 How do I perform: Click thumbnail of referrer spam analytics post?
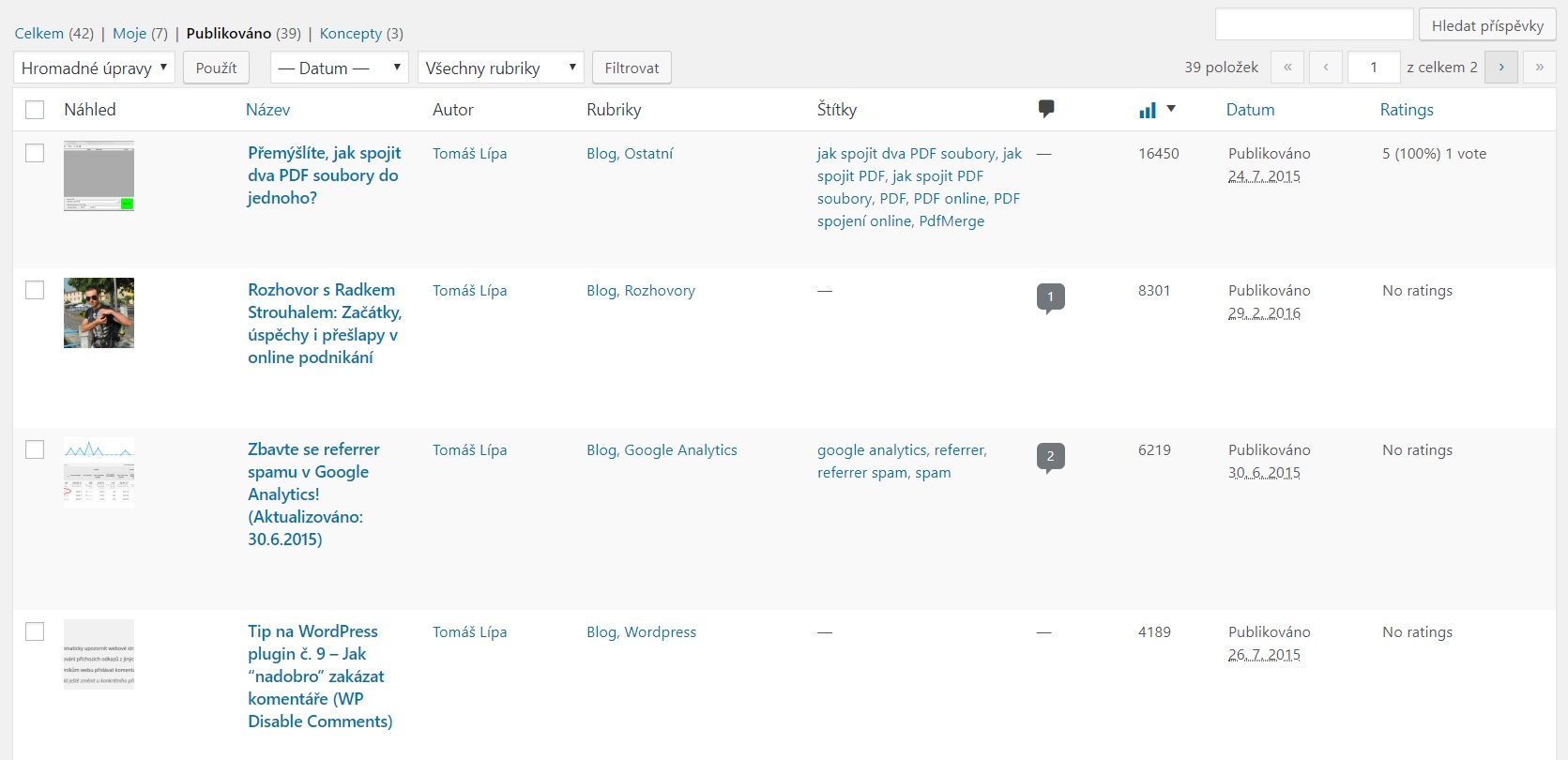(x=99, y=472)
